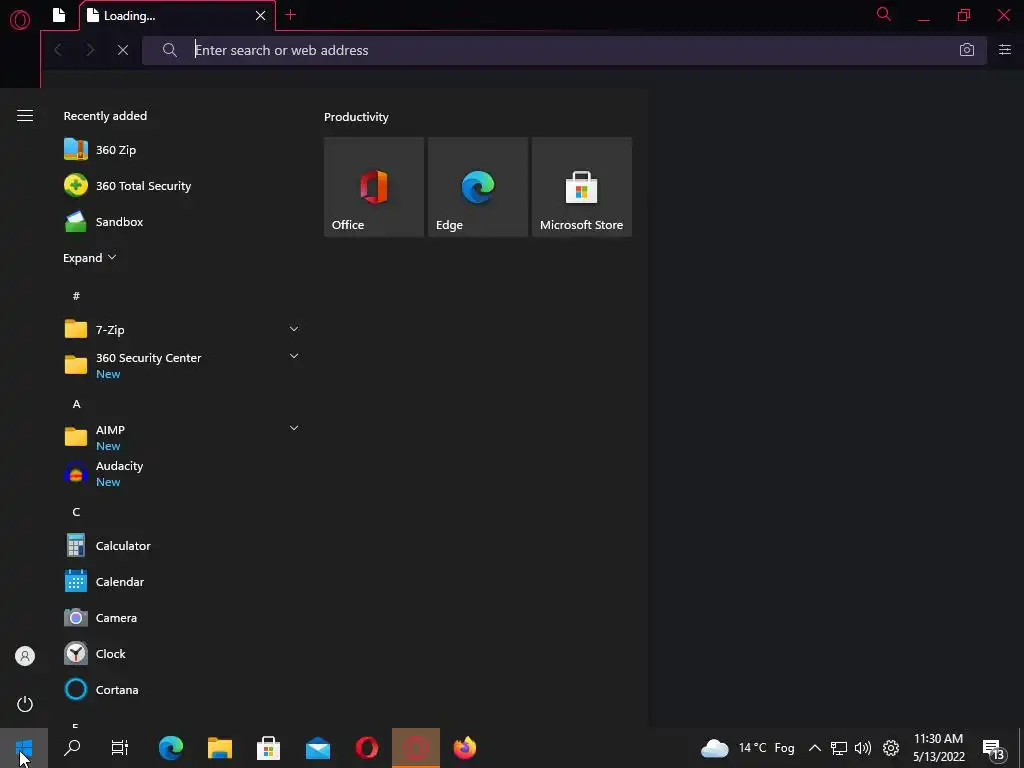Open Clock app
The width and height of the screenshot is (1024, 768).
(x=182, y=654)
